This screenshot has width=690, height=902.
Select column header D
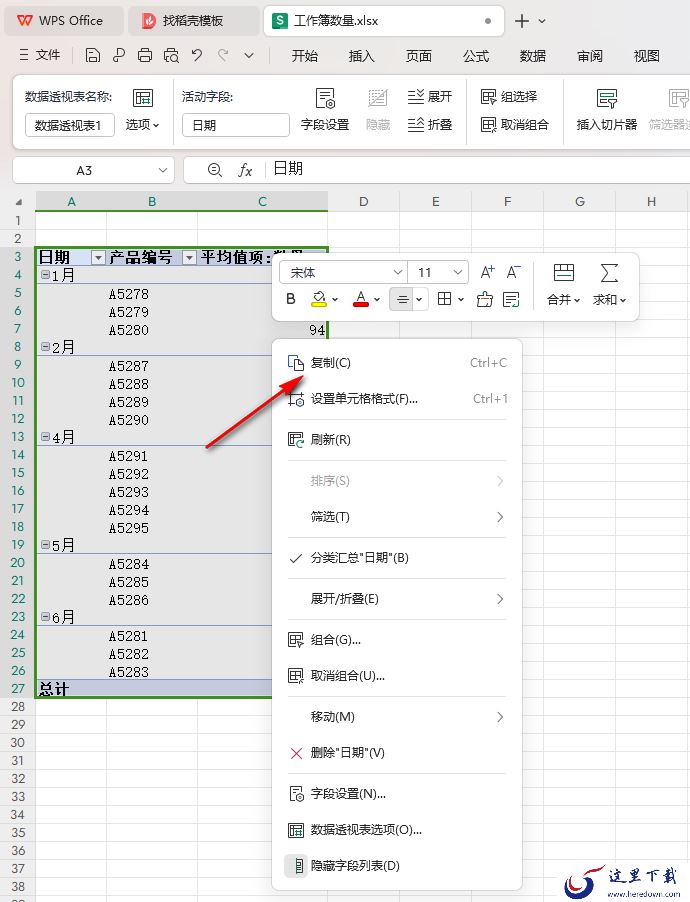coord(364,201)
